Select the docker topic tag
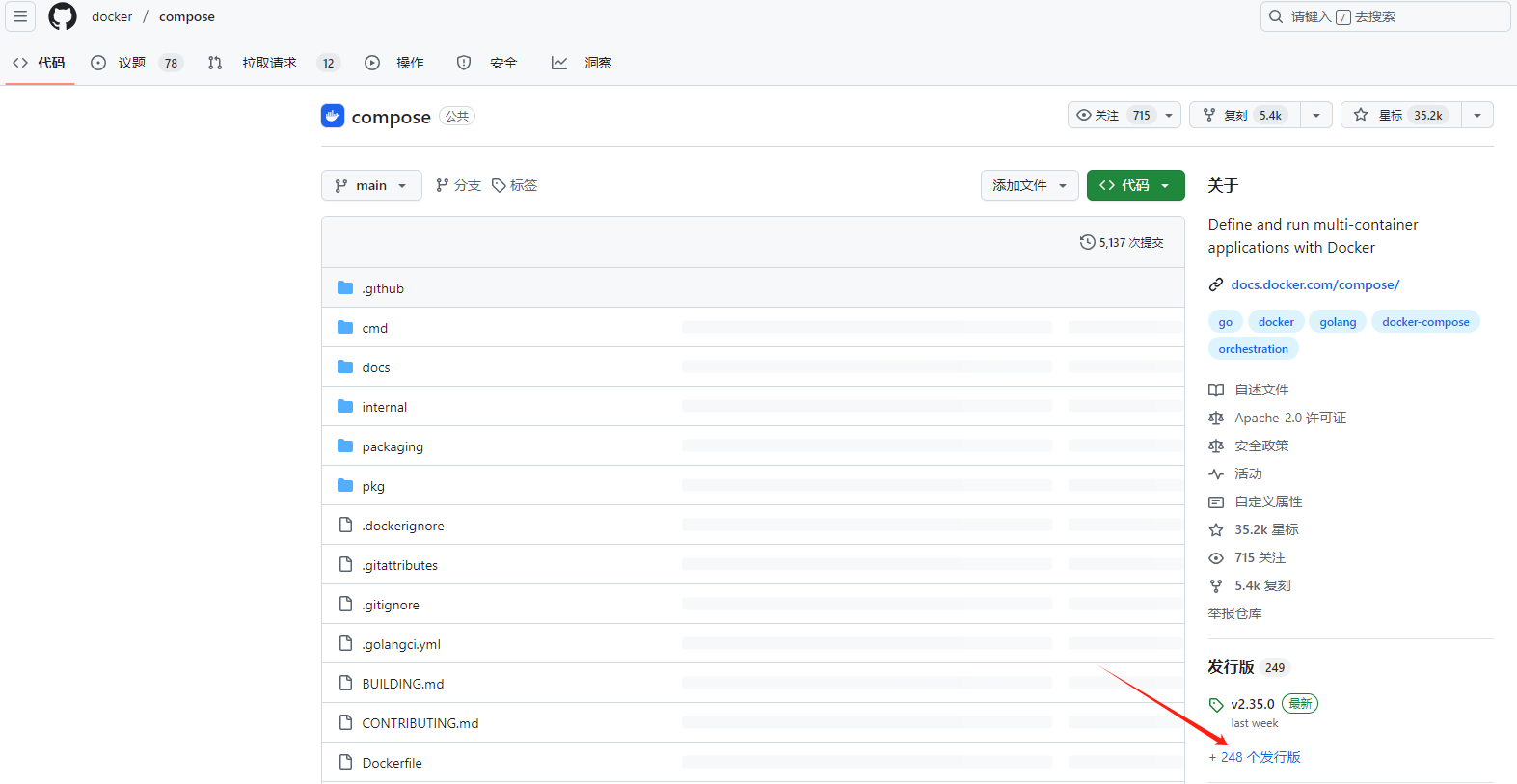Screen dimensions: 1517x784 1276,322
